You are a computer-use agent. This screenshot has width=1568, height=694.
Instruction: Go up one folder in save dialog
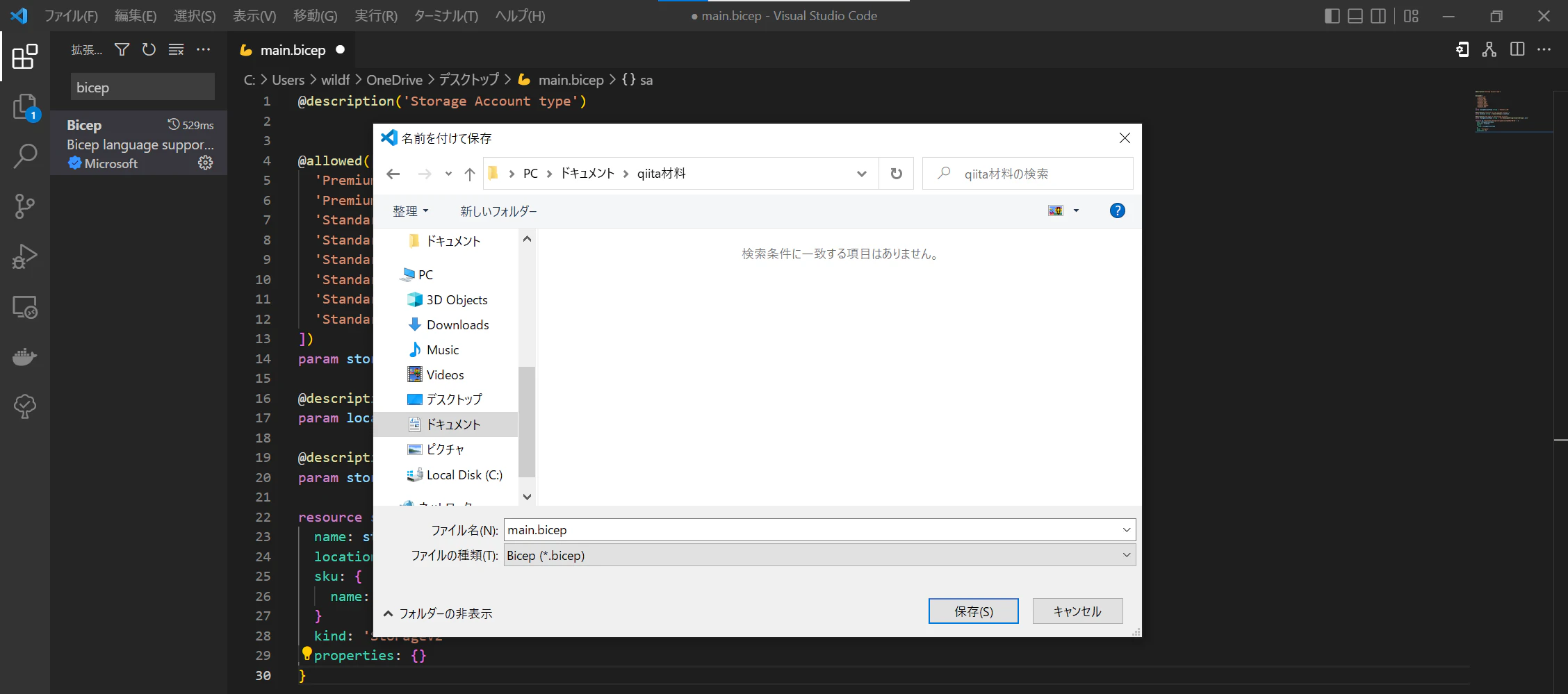coord(470,174)
